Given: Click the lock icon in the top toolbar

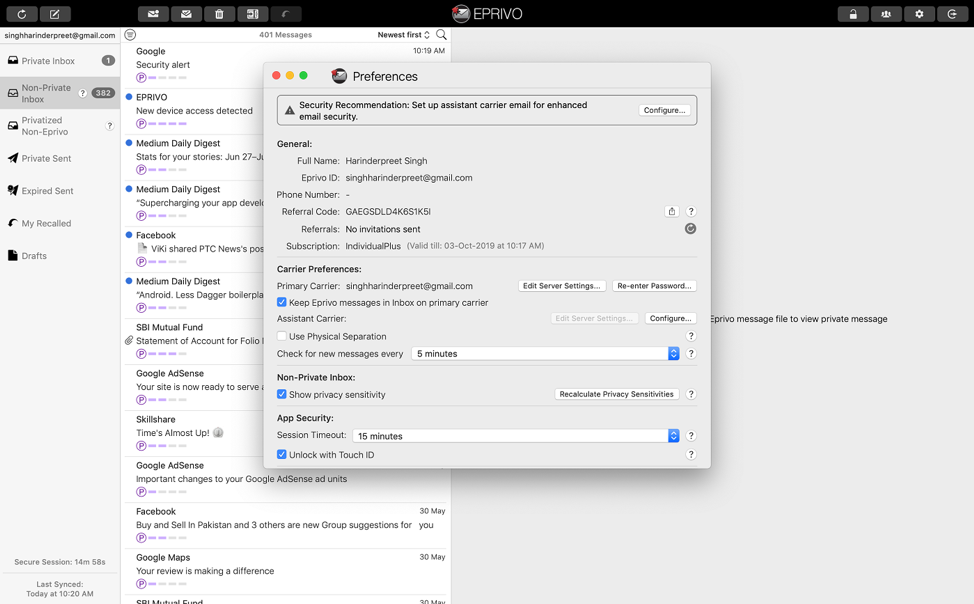Looking at the screenshot, I should pyautogui.click(x=853, y=14).
